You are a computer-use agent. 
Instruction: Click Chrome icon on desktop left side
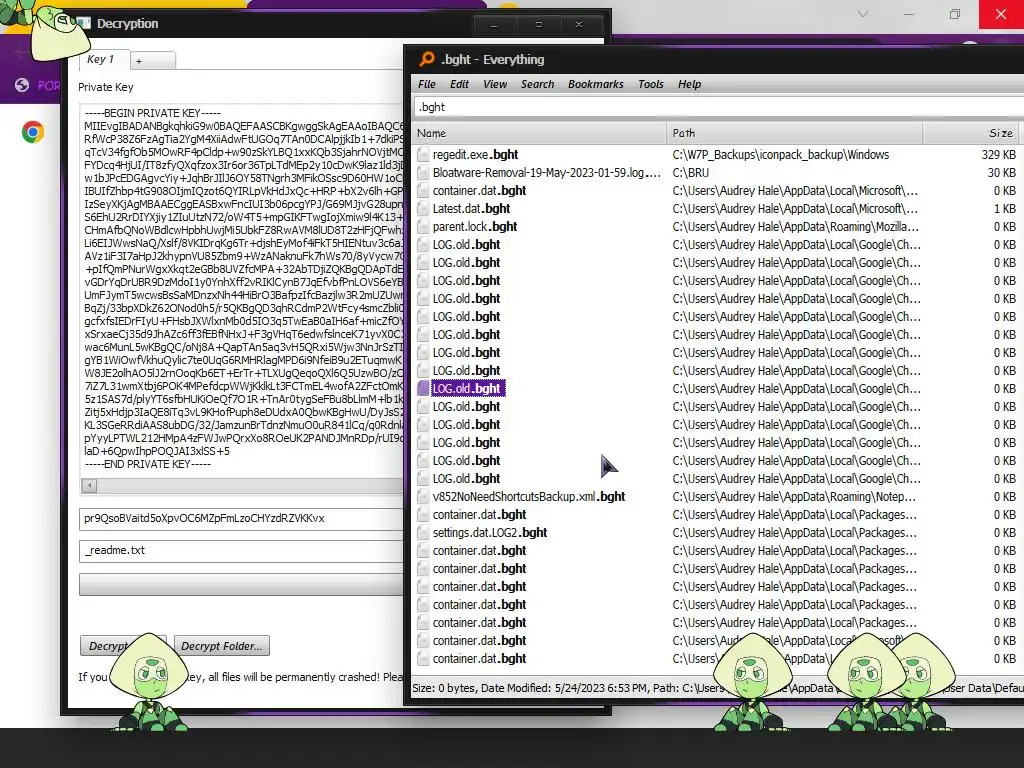33,132
